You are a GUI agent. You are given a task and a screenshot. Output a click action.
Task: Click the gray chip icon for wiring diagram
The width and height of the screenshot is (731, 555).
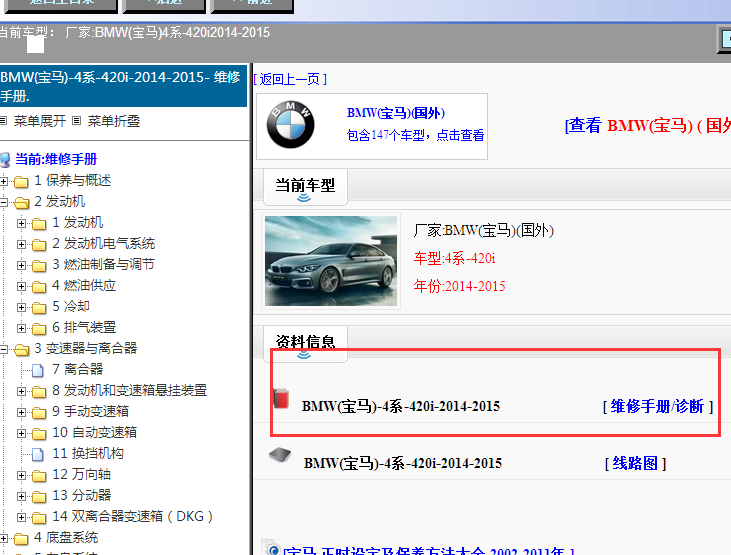tap(280, 455)
